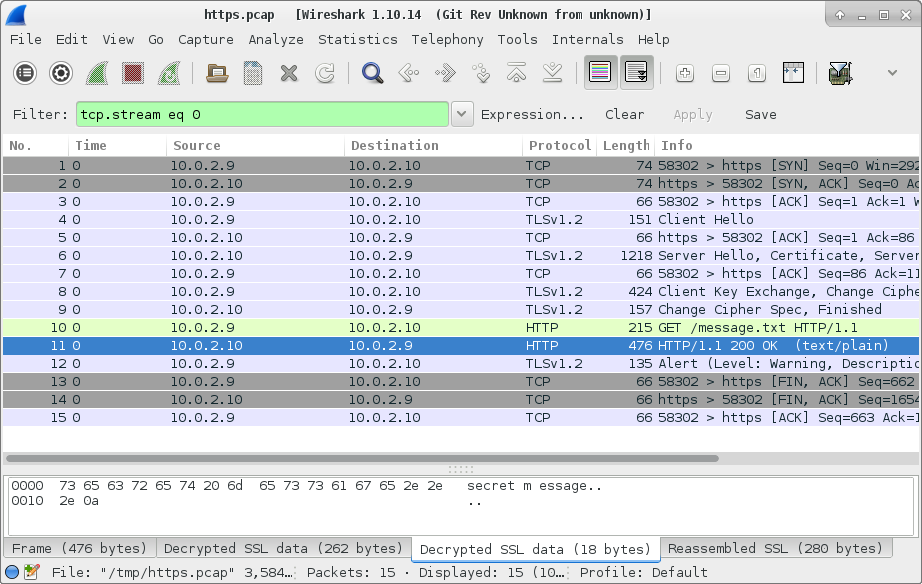Viewport: 922px width, 584px height.
Task: Open the Edit menu
Action: (72, 39)
